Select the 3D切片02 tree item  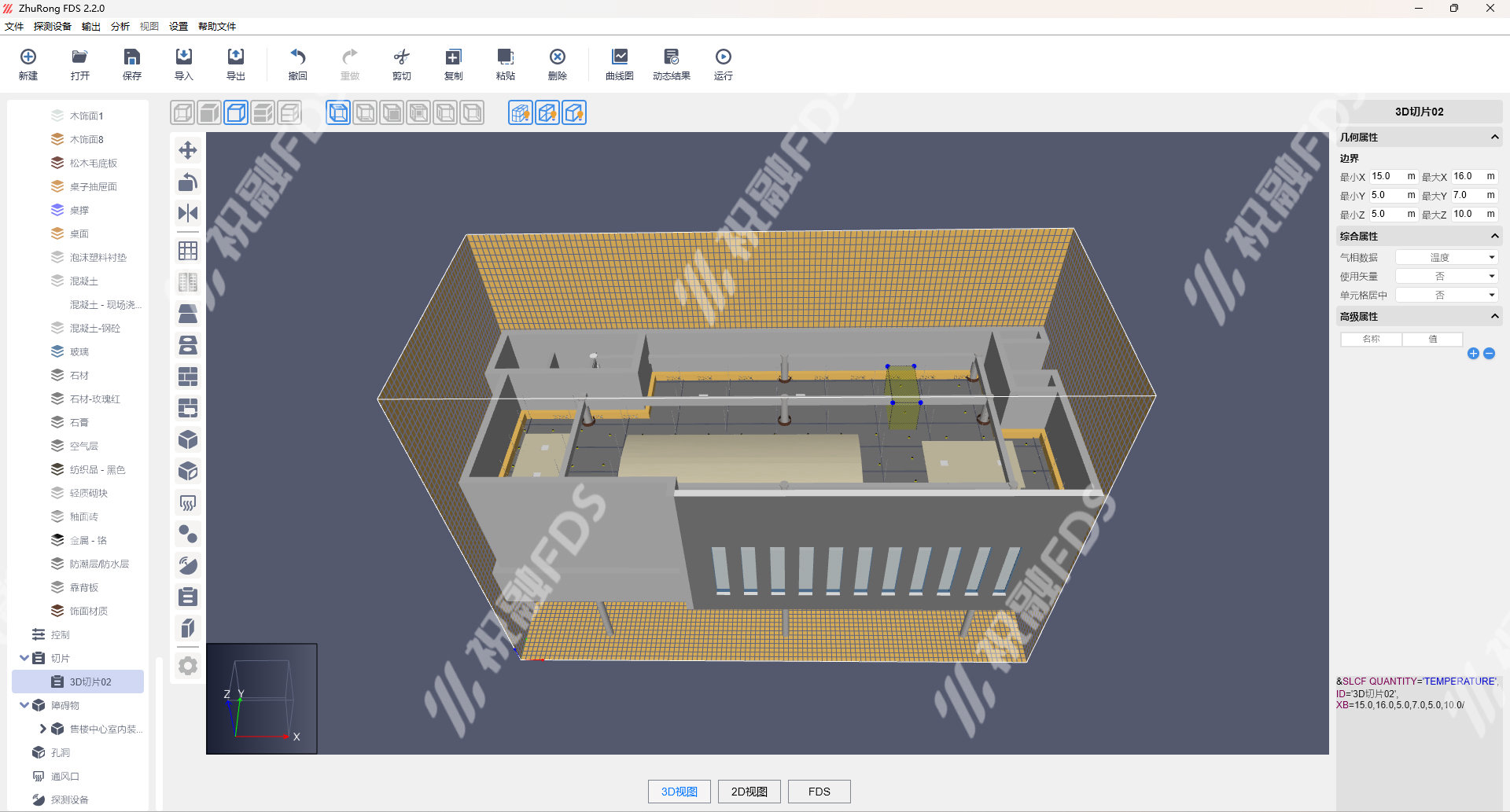pos(78,682)
